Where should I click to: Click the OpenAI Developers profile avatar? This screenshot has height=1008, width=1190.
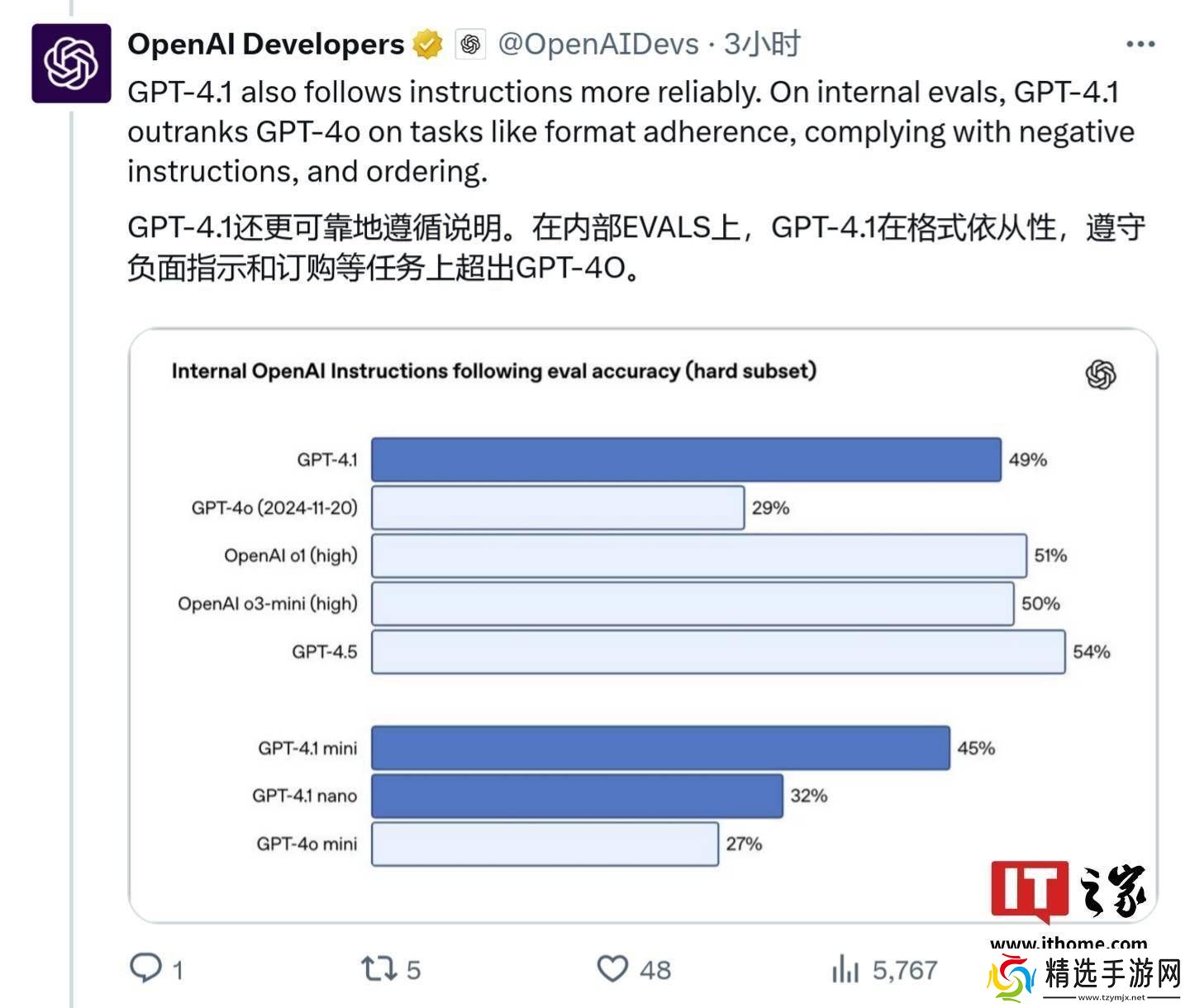click(71, 64)
